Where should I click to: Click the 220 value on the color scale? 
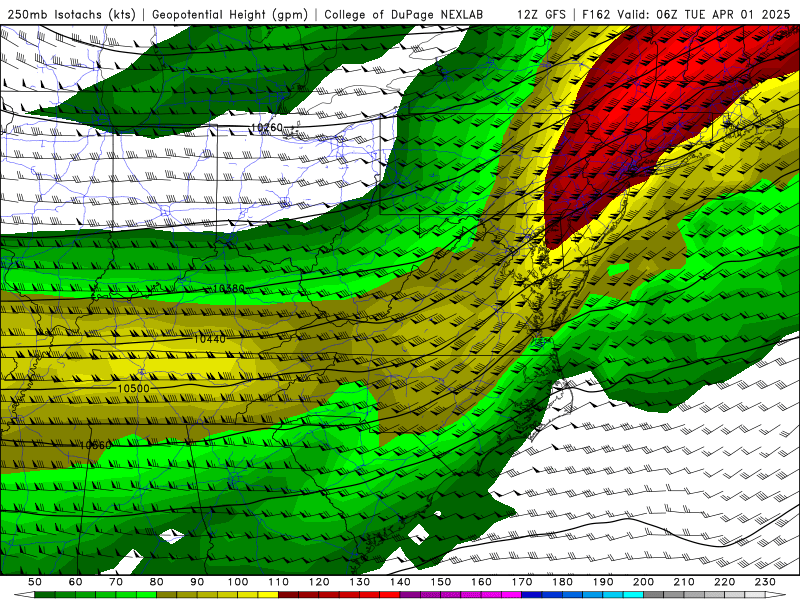point(725,582)
